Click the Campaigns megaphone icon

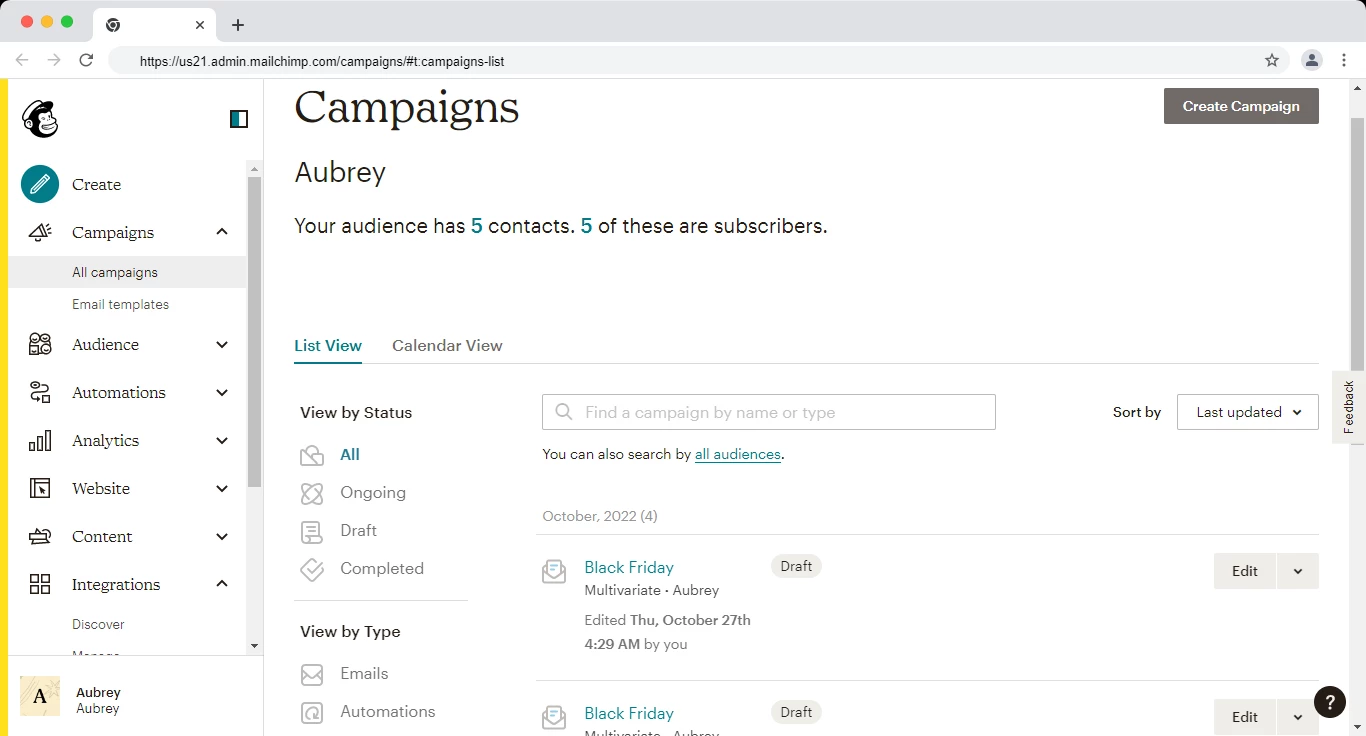[40, 232]
